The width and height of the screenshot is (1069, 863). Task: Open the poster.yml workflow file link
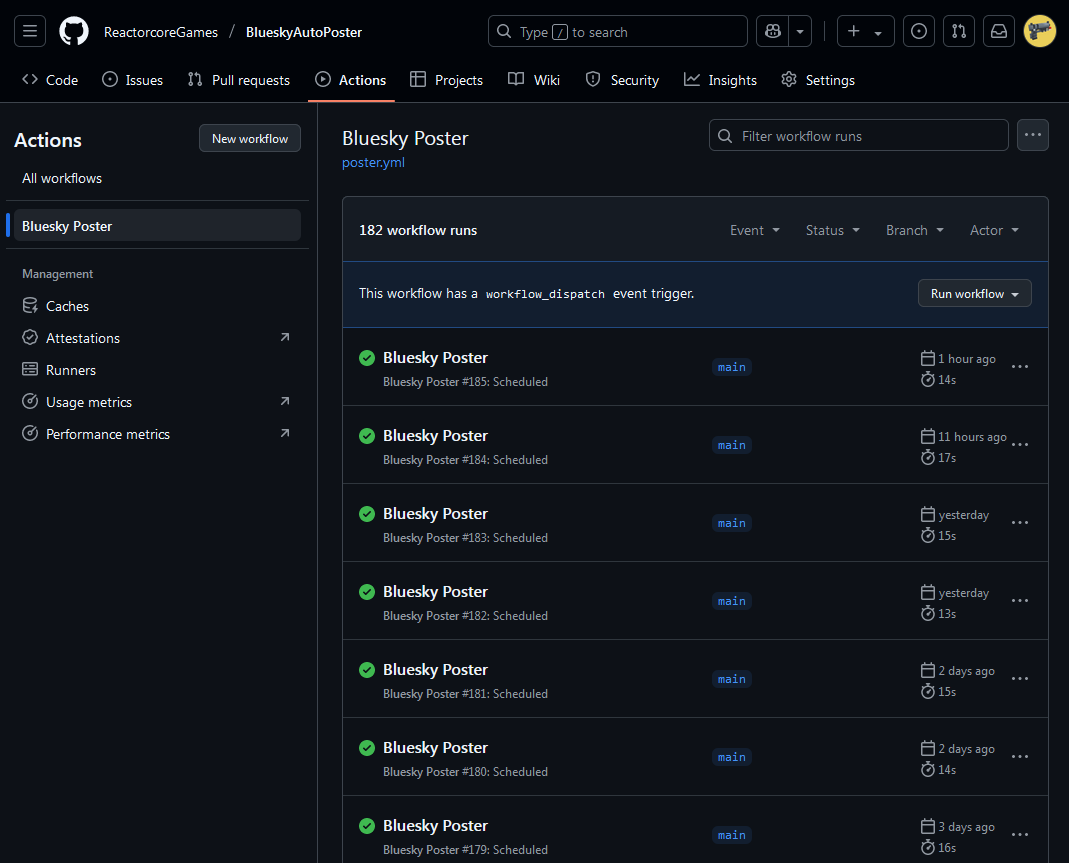[x=373, y=162]
